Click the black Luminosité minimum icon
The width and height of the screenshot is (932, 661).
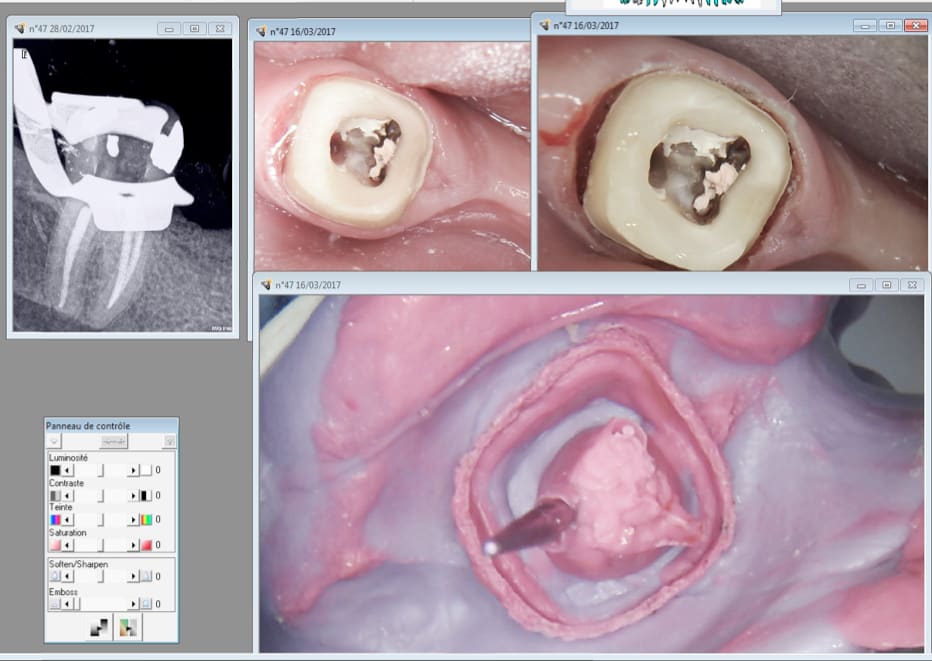55,469
